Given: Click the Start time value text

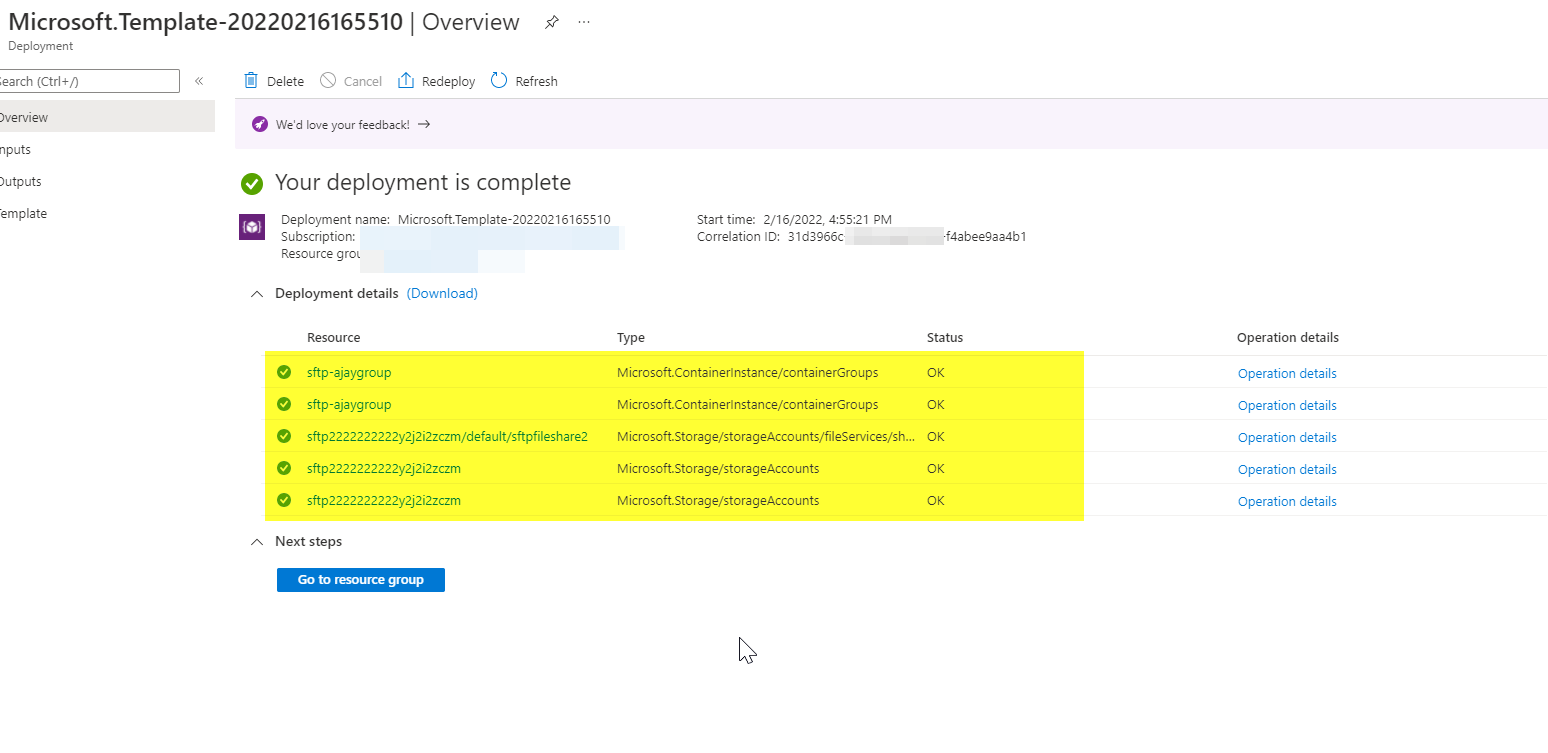Looking at the screenshot, I should point(827,219).
